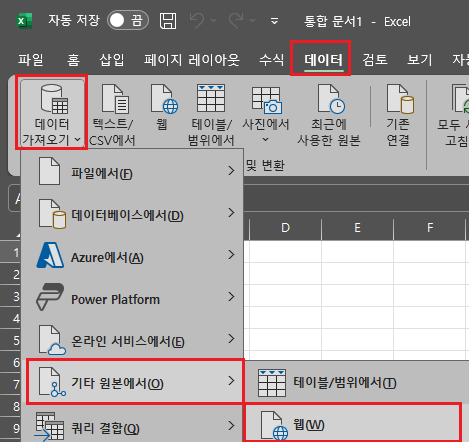Click the 모두 새로 고침 refresh icon
This screenshot has width=469, height=442.
[460, 99]
